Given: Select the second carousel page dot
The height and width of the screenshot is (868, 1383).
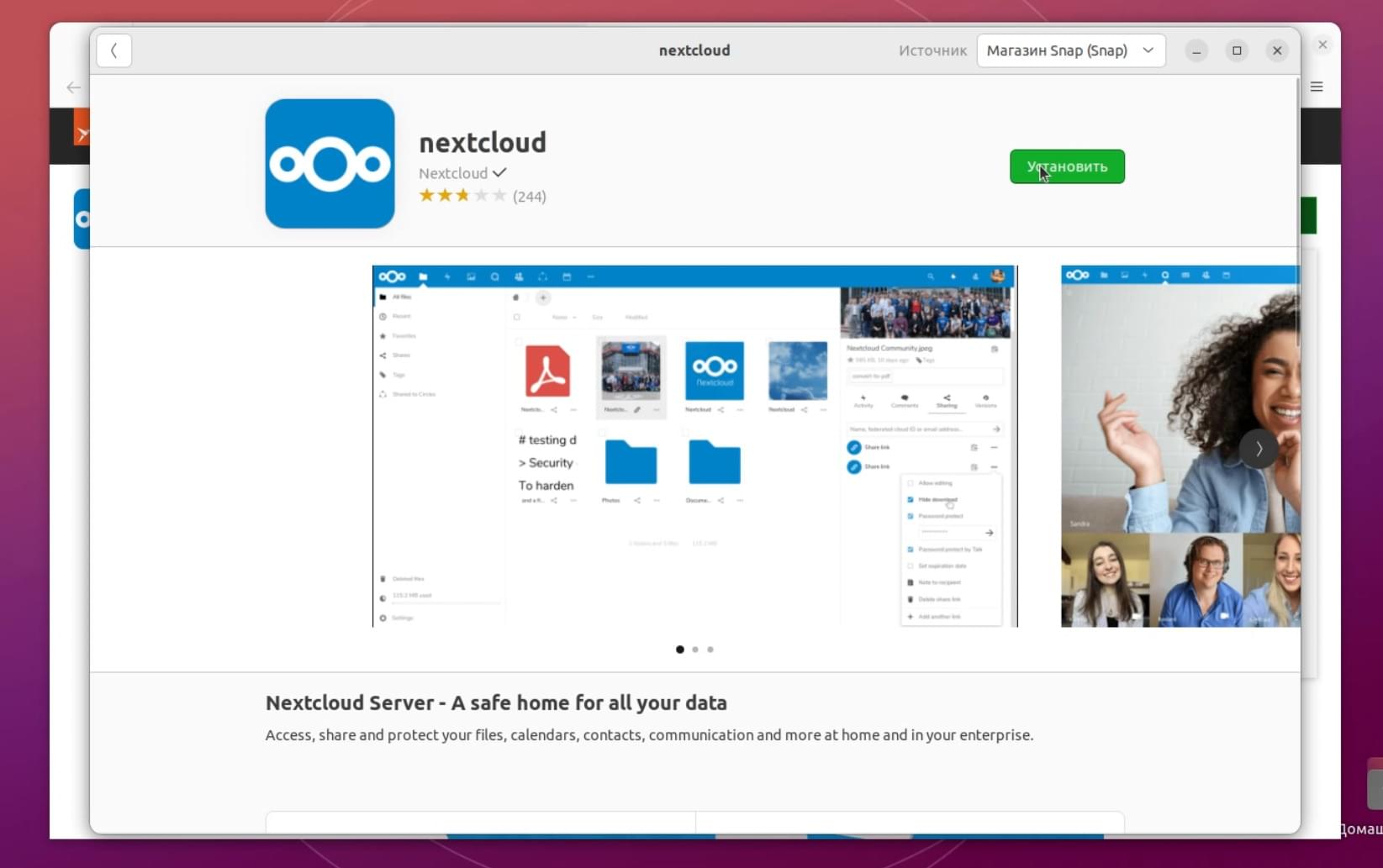Looking at the screenshot, I should (x=695, y=650).
